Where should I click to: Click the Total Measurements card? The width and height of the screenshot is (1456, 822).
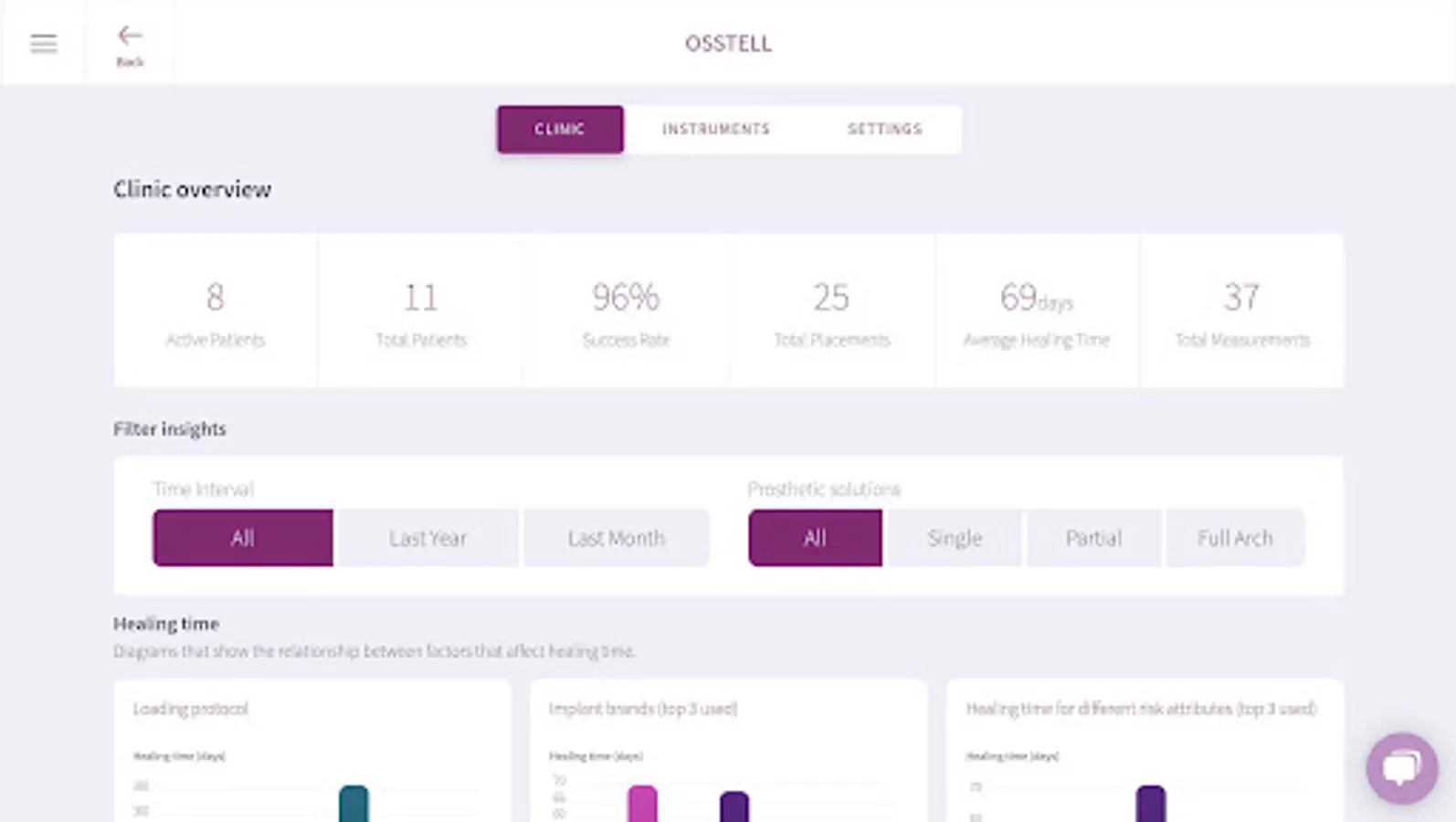1242,311
